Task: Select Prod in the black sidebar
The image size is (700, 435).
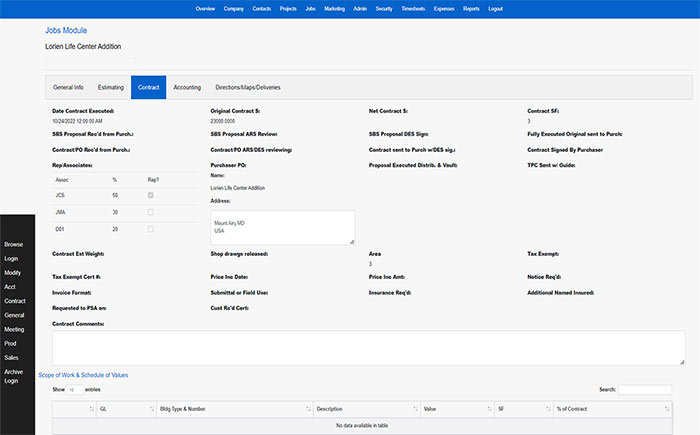Action: (10, 344)
